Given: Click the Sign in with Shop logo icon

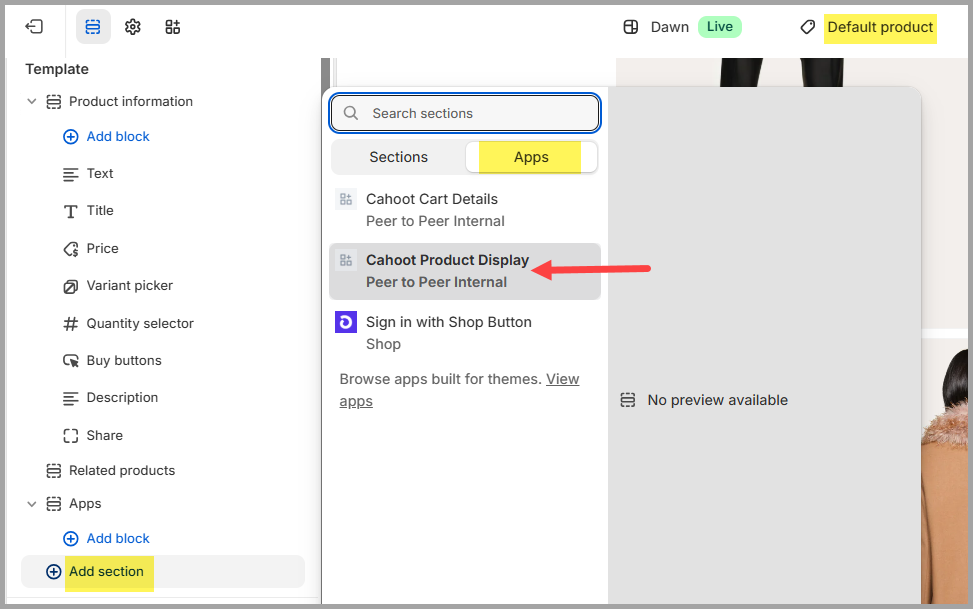Looking at the screenshot, I should point(346,322).
